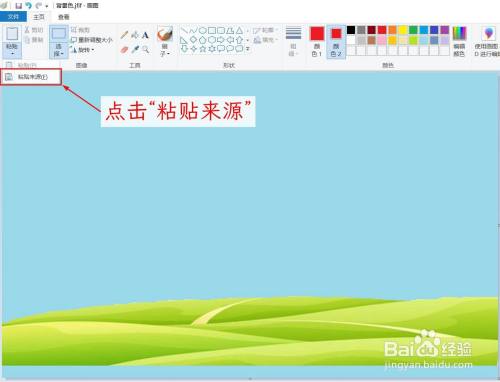Select the Fill with color bucket tool
The image size is (500, 382).
coord(135,35)
